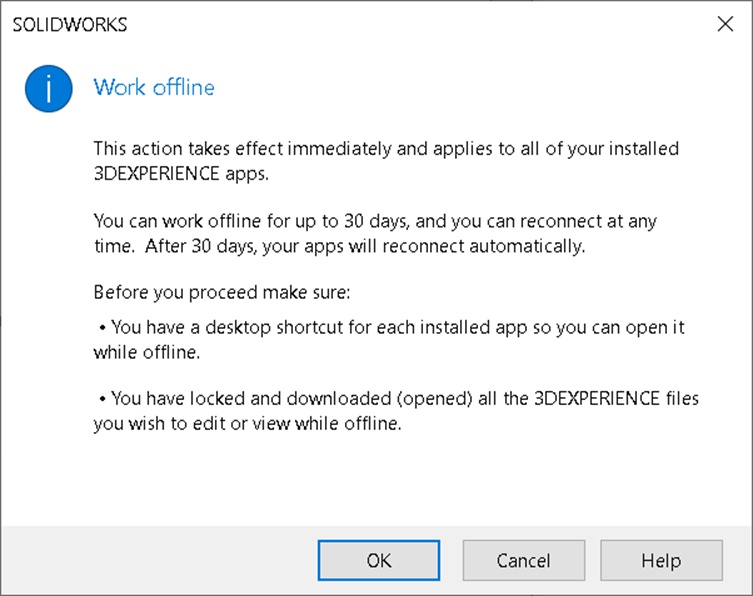Click the "you wish to edit or view" line
Screen dimensions: 753x596
point(247,423)
